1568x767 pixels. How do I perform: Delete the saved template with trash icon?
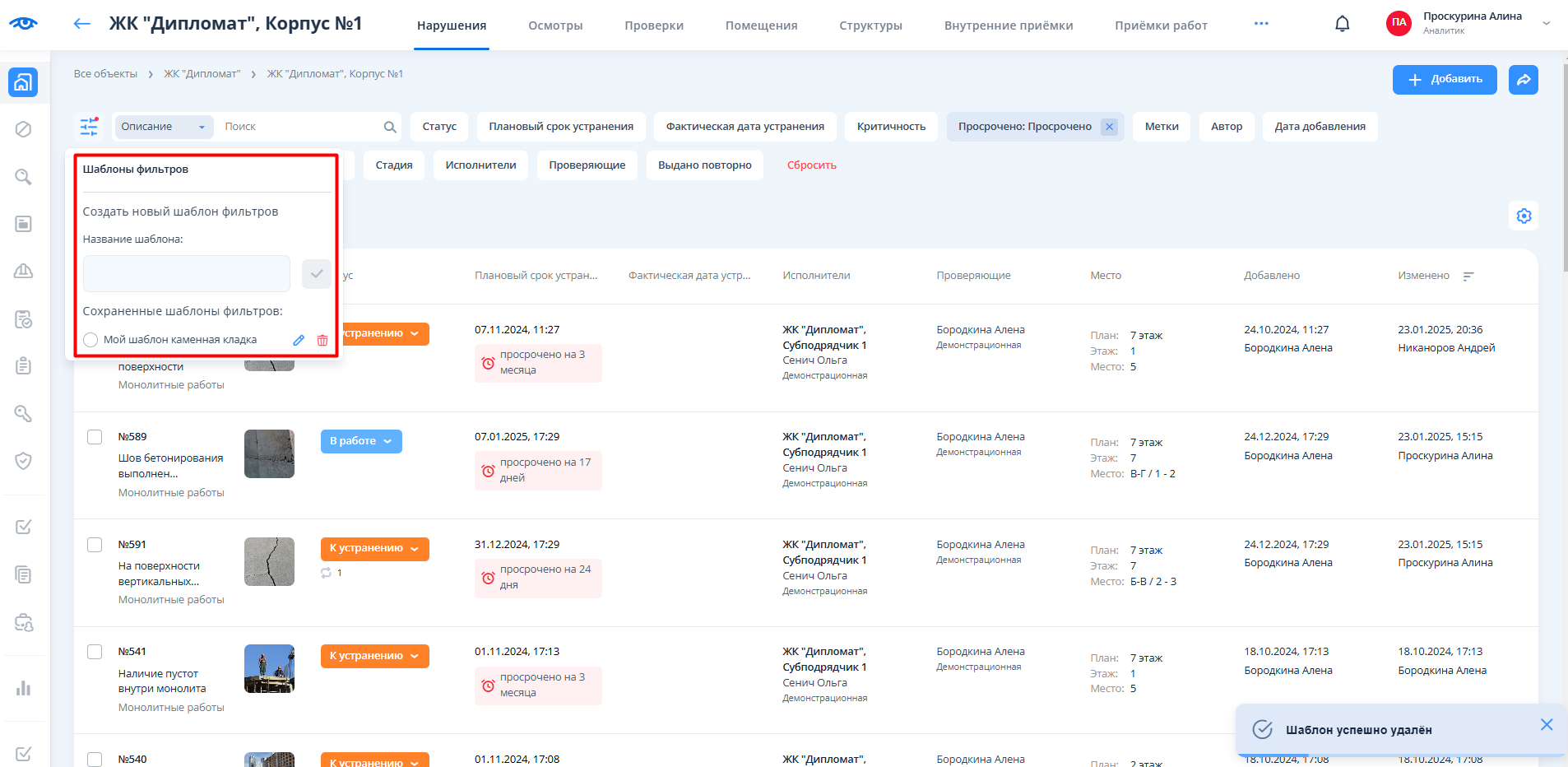coord(322,340)
